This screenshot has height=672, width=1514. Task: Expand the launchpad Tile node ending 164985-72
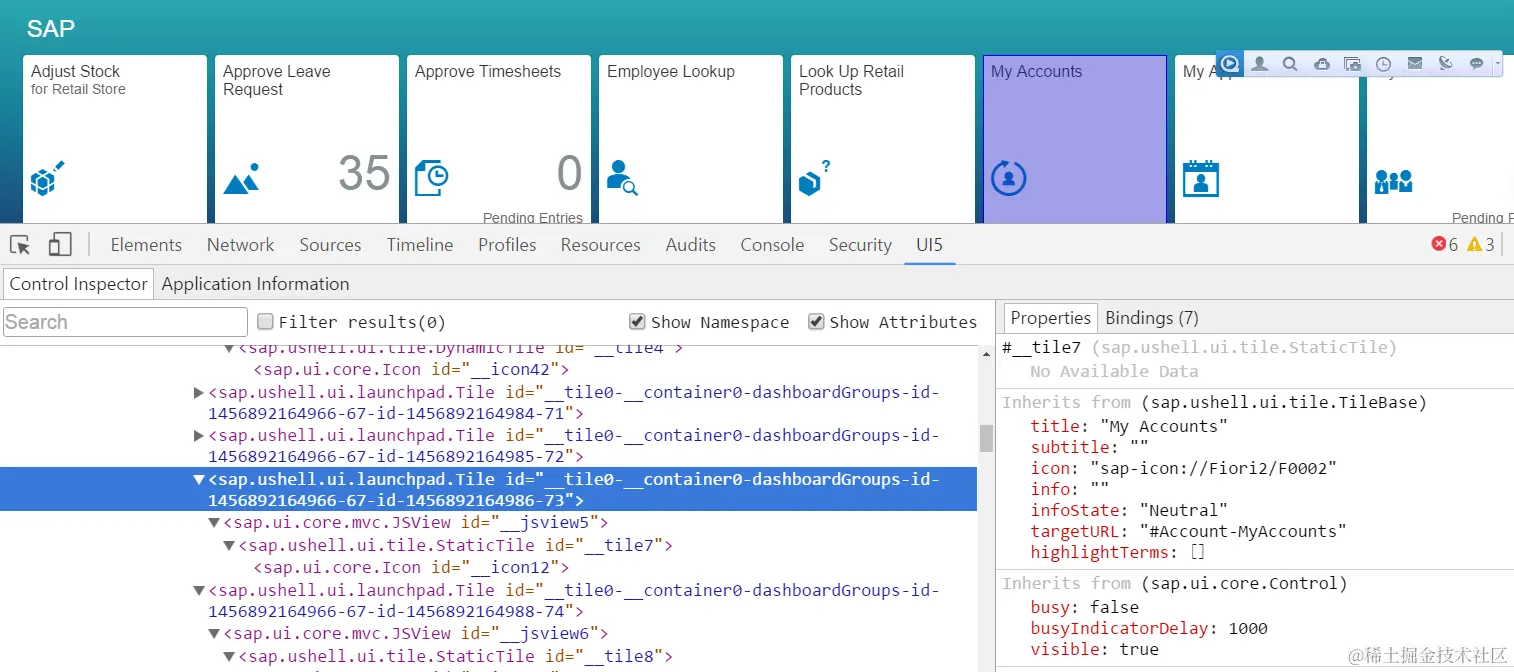tap(198, 435)
